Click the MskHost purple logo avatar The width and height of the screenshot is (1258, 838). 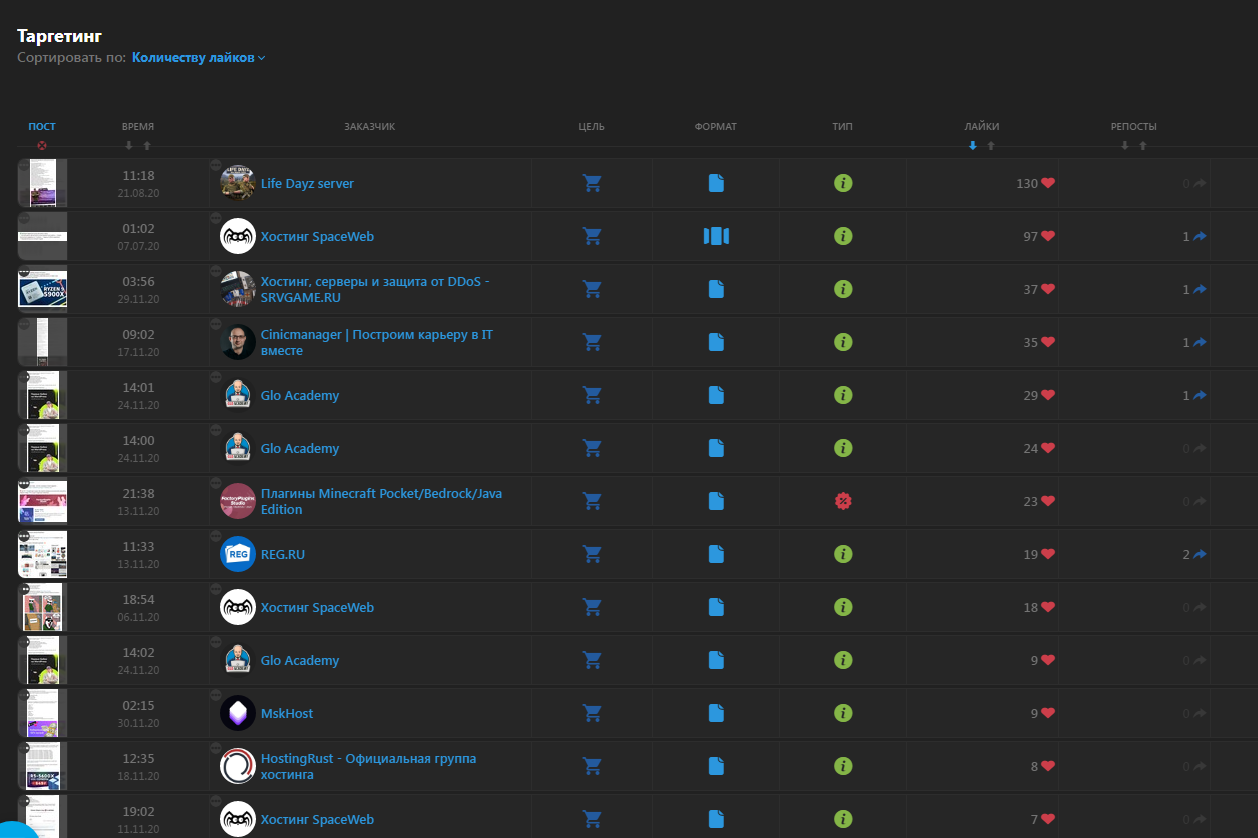[238, 713]
